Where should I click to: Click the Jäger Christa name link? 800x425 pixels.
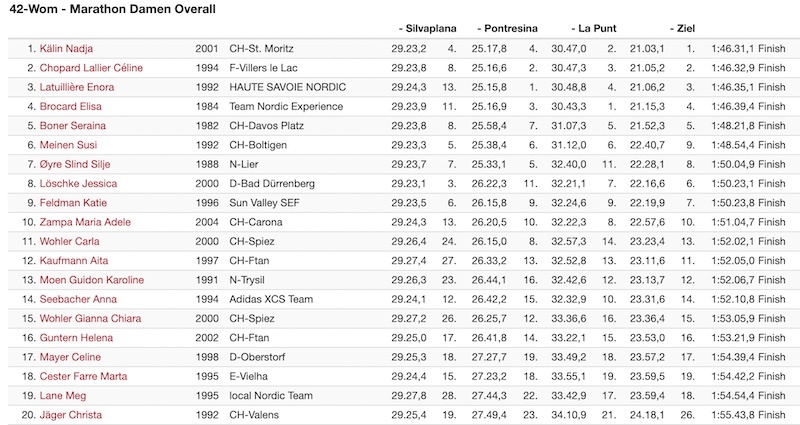[x=71, y=415]
